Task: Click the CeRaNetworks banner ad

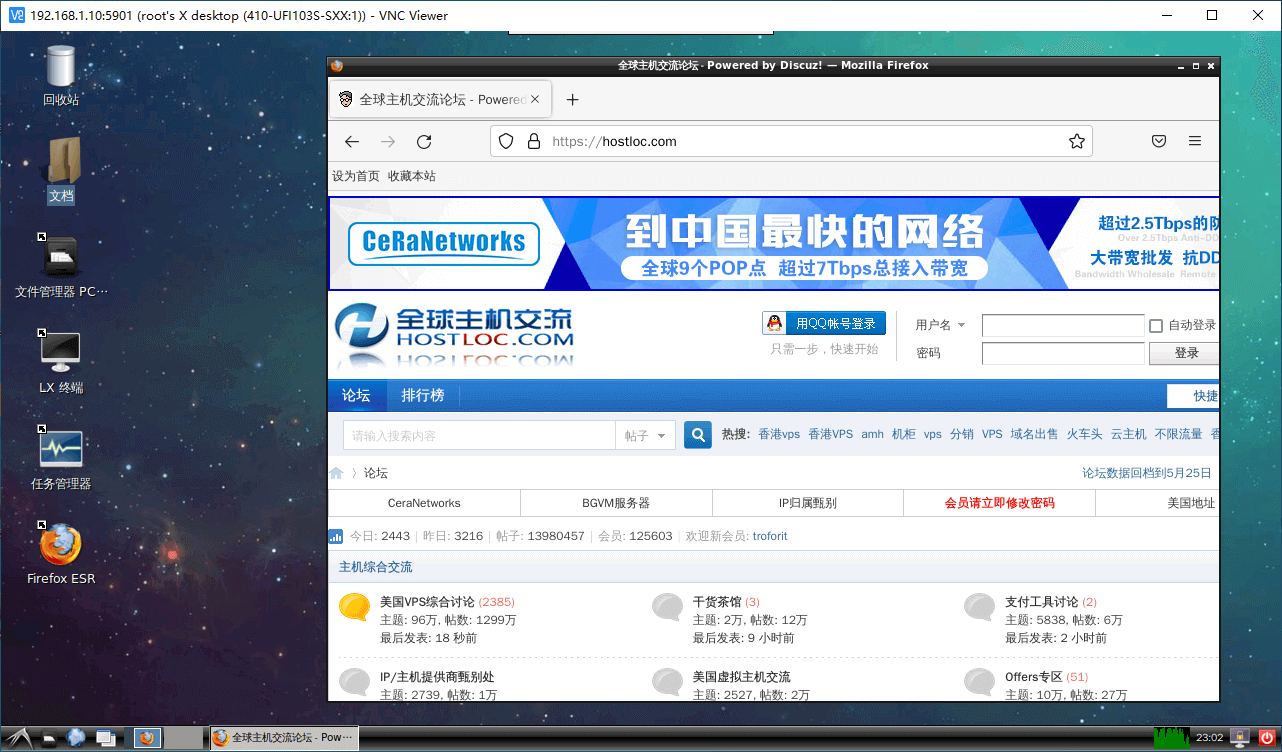Action: click(774, 243)
